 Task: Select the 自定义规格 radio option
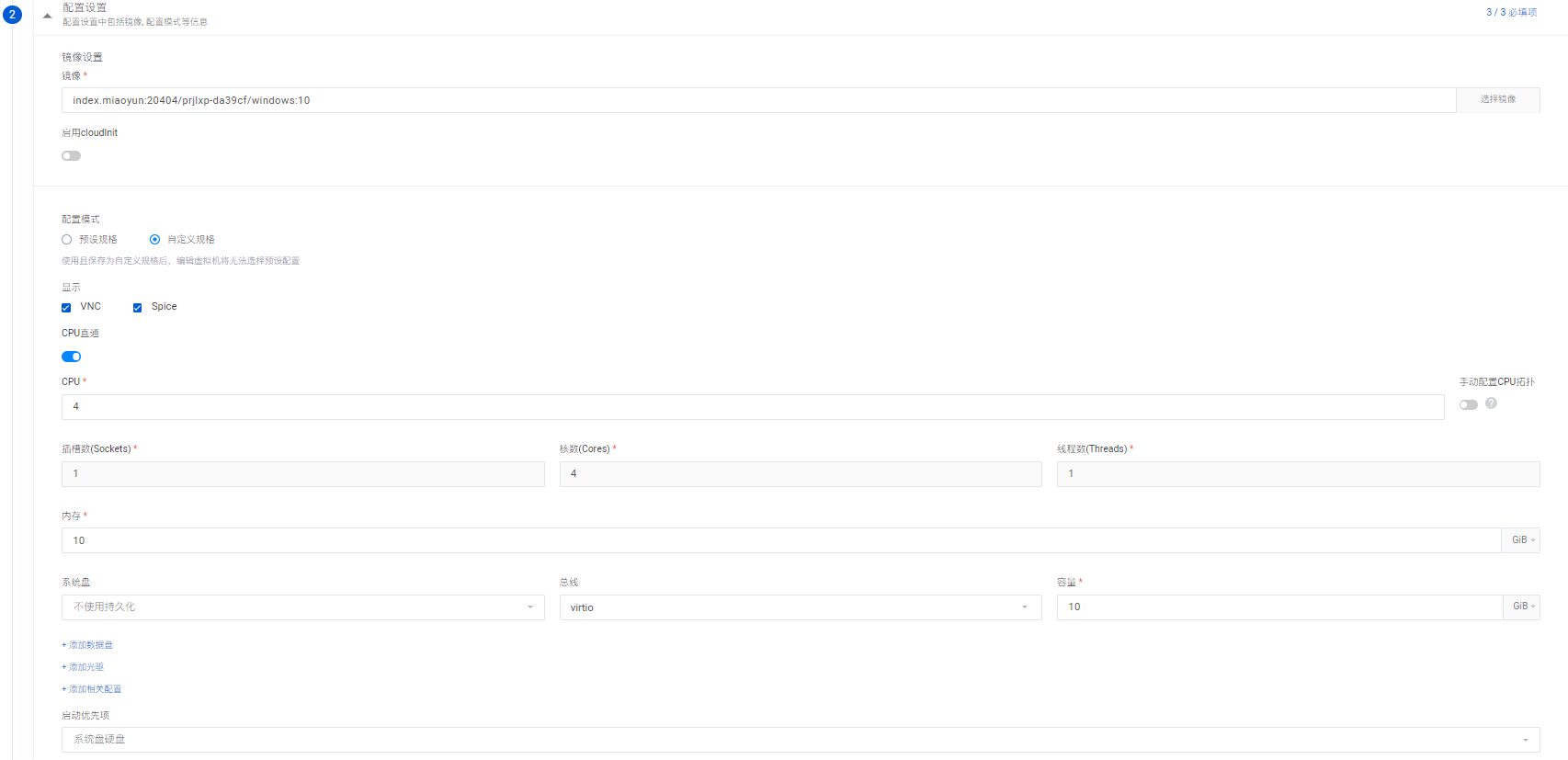click(154, 240)
